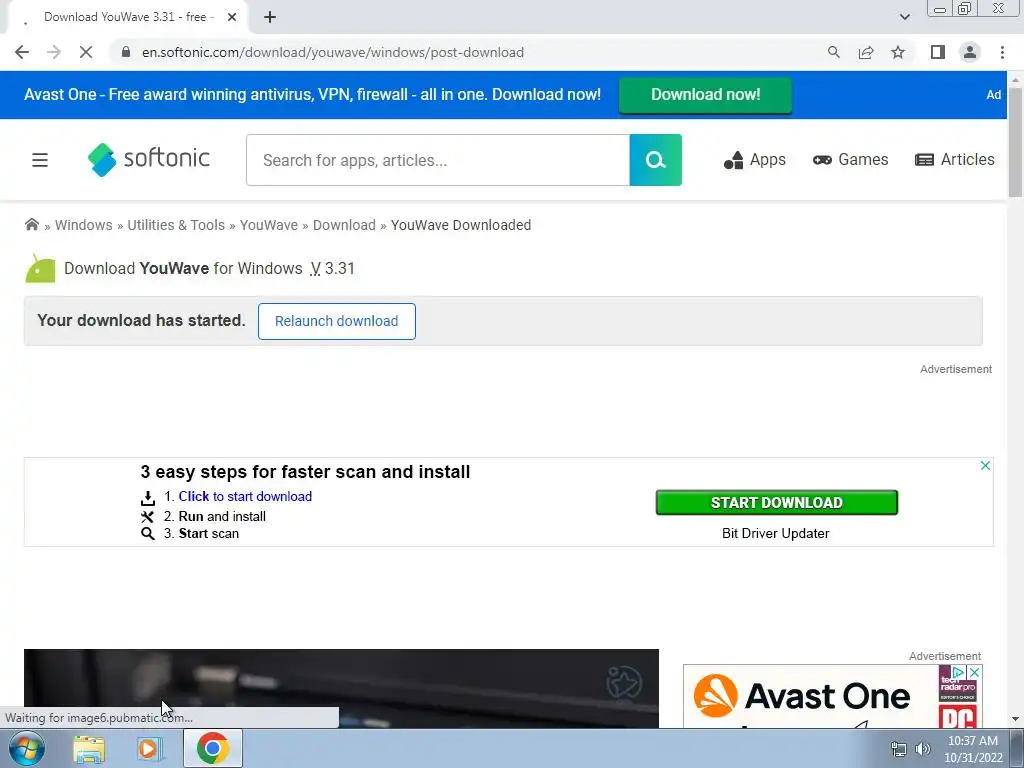Click 'YouWave Downloaded' breadcrumb text
Viewport: 1024px width, 768px height.
[x=460, y=225]
